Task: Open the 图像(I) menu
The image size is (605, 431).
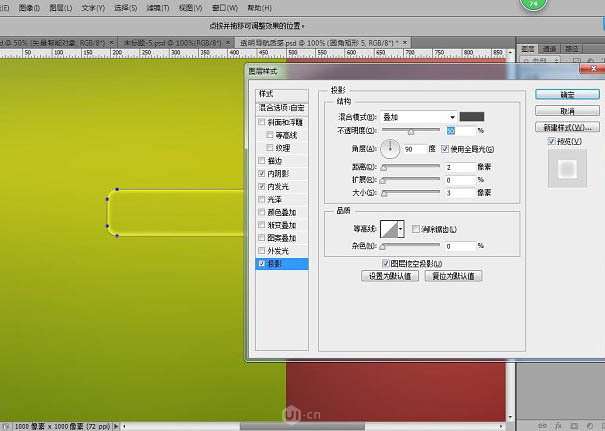Action: [29, 8]
